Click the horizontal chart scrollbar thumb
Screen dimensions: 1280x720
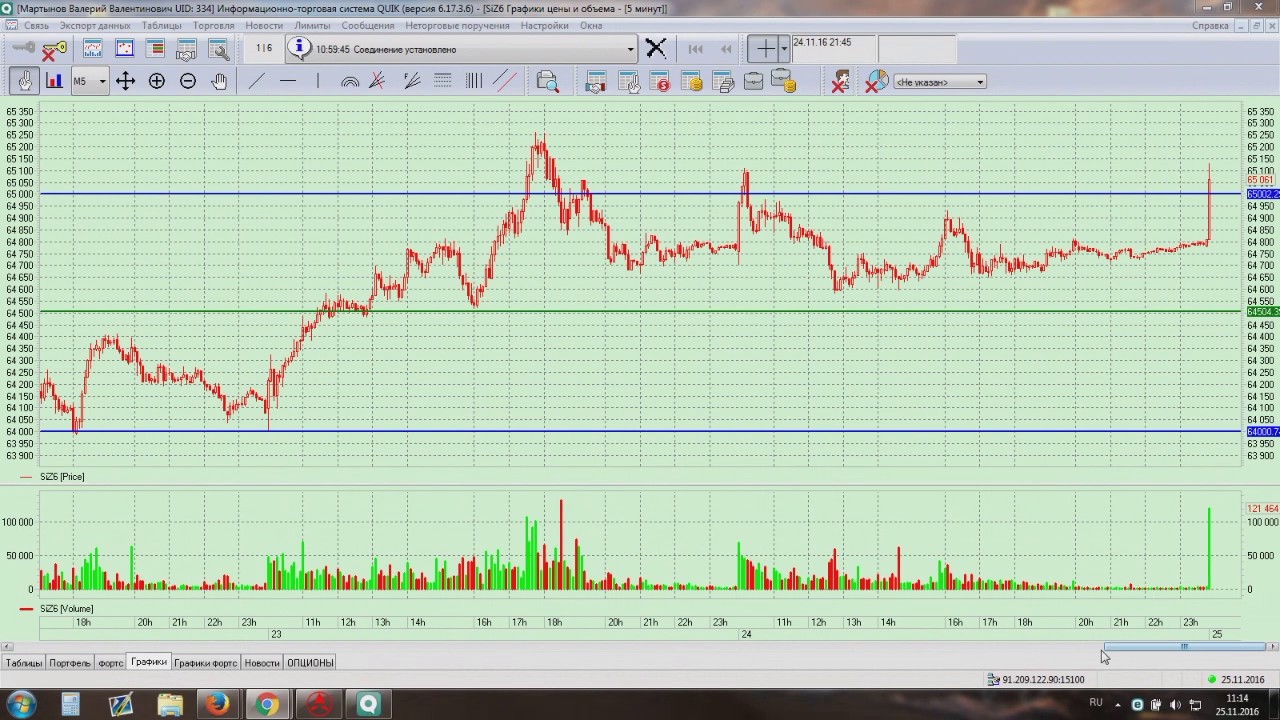coord(1185,647)
